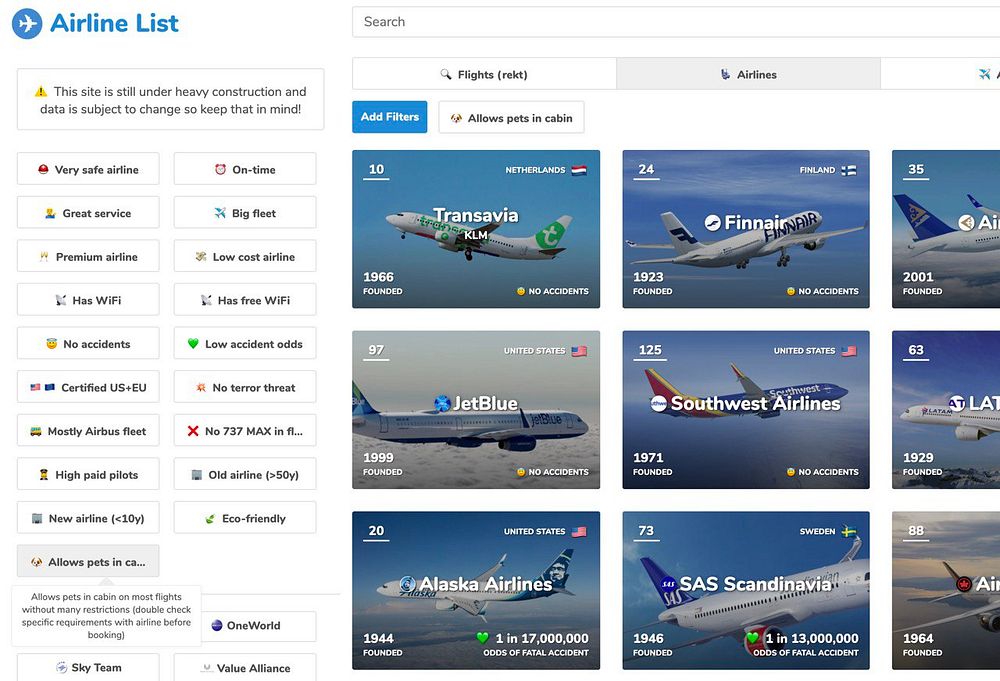1000x681 pixels.
Task: Select the JetBlue airline card
Action: point(476,409)
